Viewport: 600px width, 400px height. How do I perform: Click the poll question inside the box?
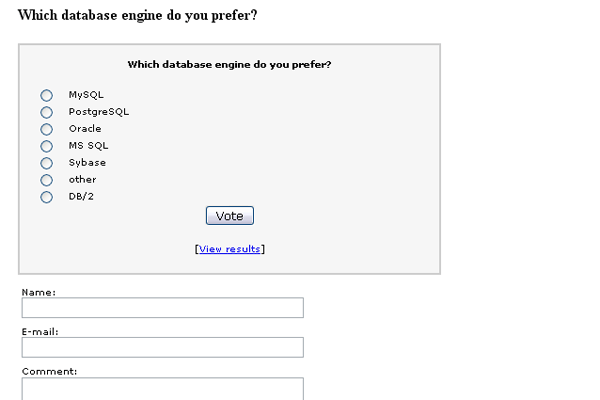[230, 65]
